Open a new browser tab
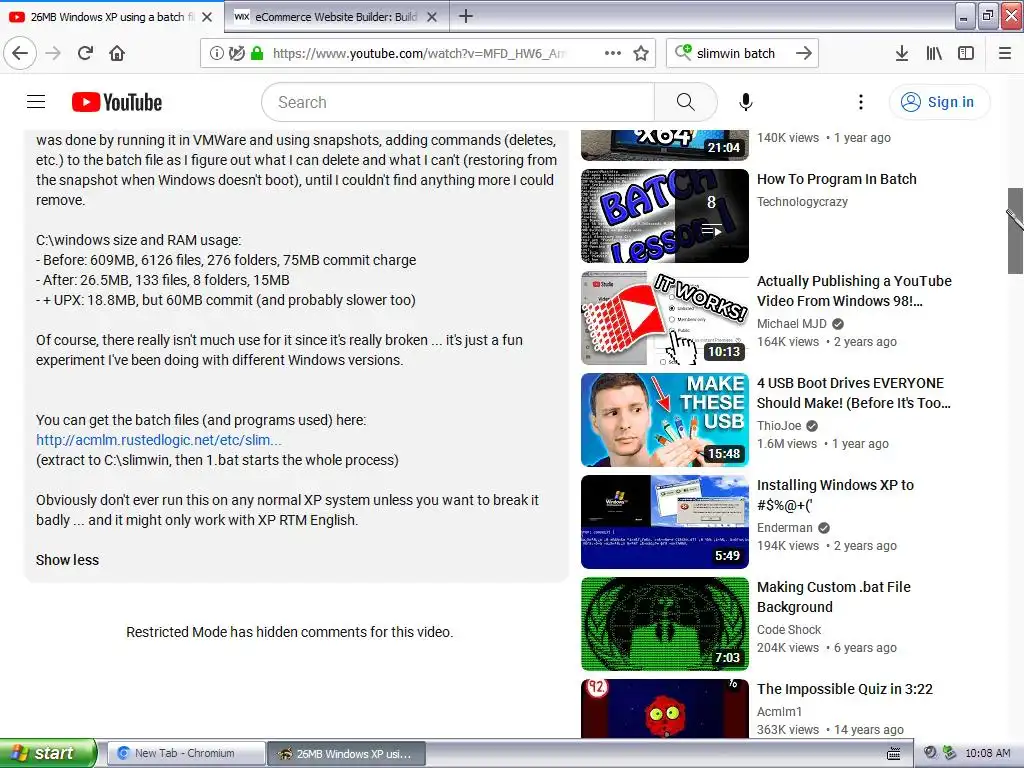This screenshot has height=768, width=1024. click(466, 16)
